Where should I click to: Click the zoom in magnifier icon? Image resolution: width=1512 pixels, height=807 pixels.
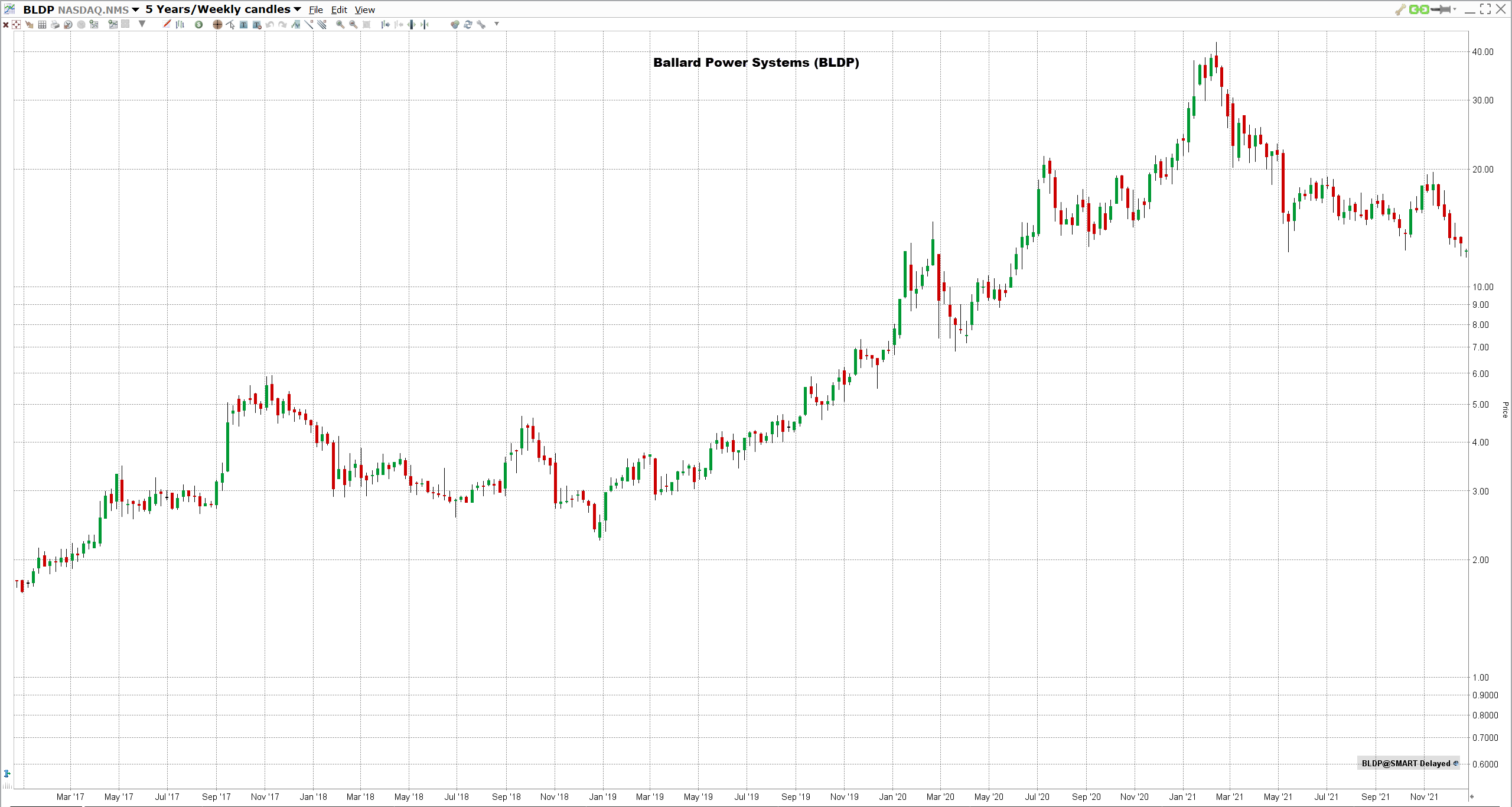pos(340,25)
